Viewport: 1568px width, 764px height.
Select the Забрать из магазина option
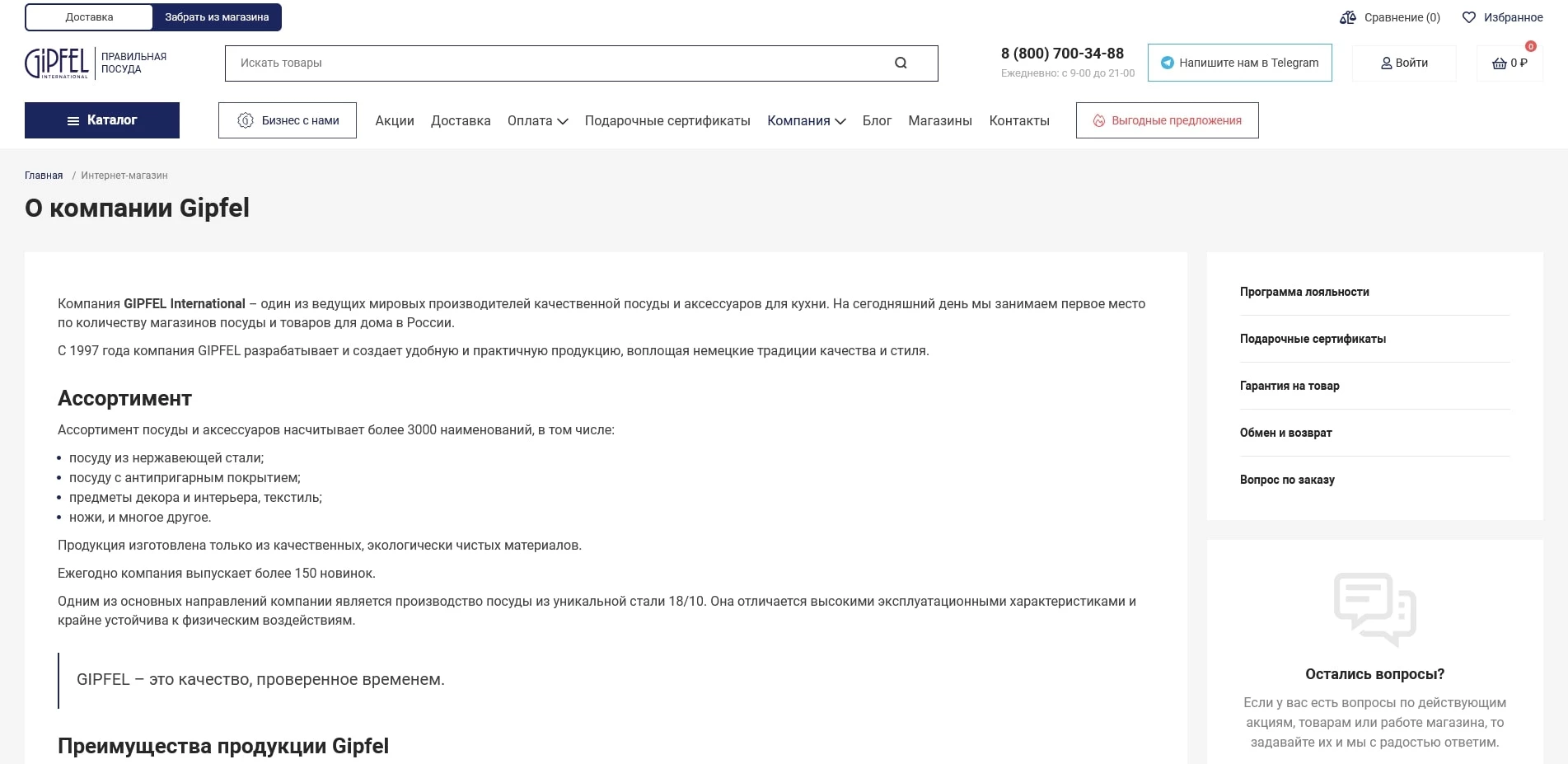pyautogui.click(x=217, y=16)
